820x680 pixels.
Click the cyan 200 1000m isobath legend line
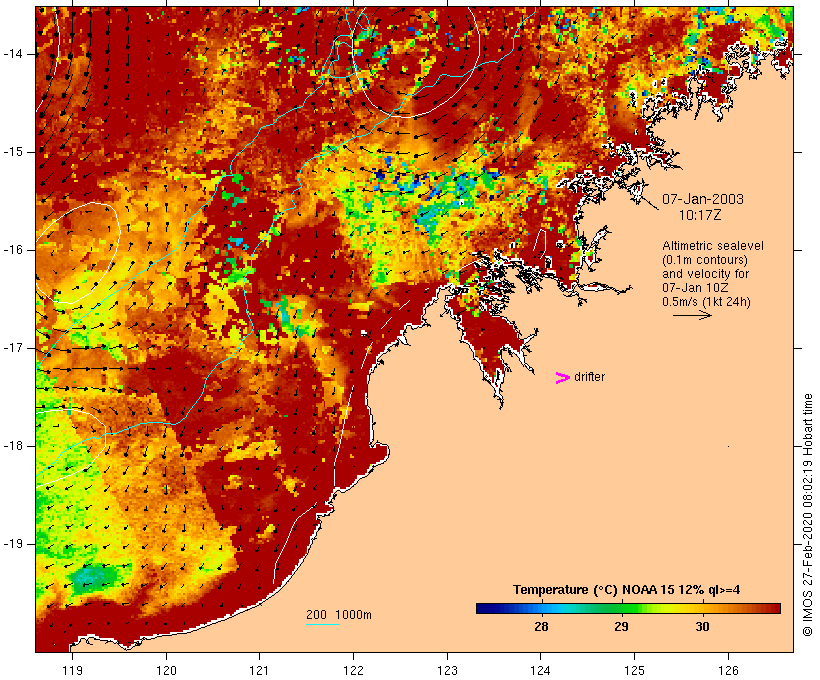tap(323, 624)
